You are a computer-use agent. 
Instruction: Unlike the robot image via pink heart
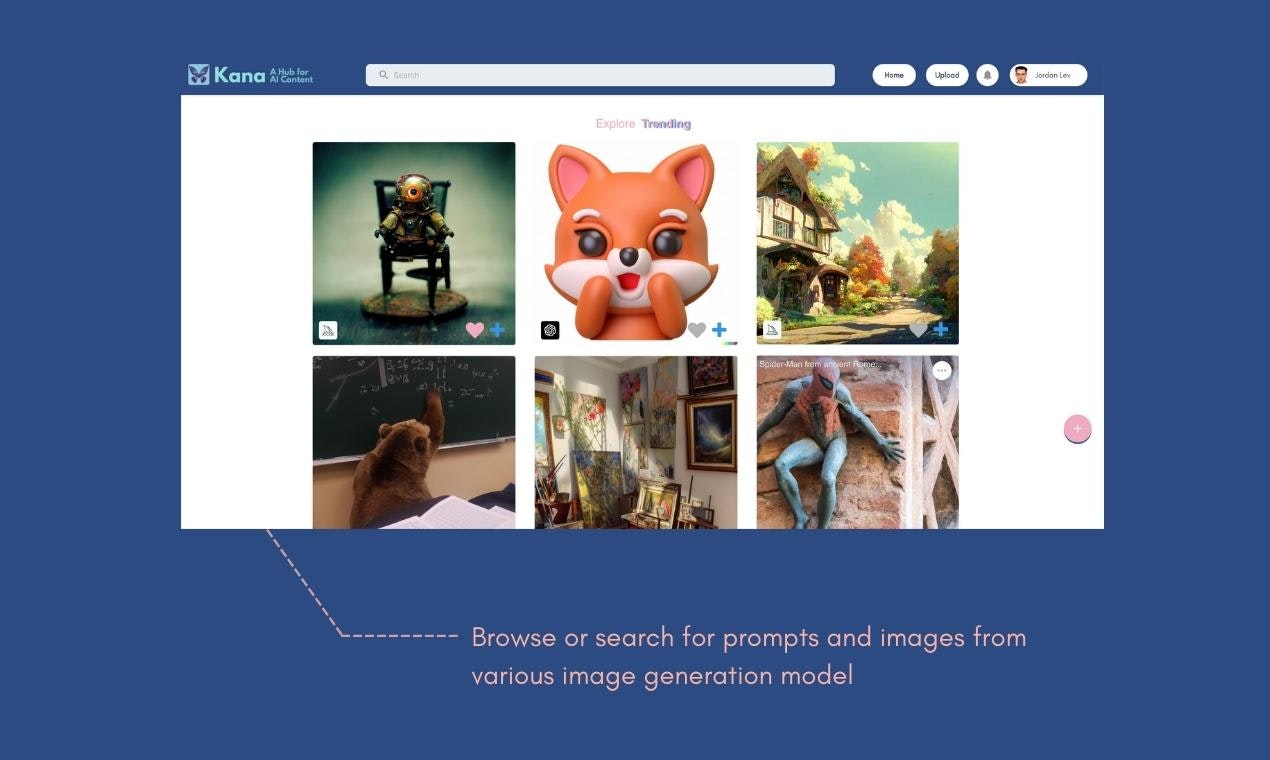475,330
